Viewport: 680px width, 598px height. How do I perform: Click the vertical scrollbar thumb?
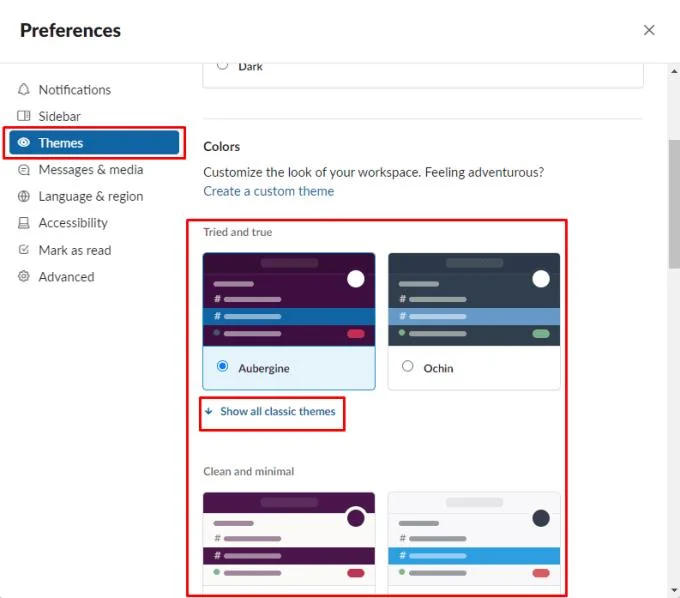tap(674, 204)
